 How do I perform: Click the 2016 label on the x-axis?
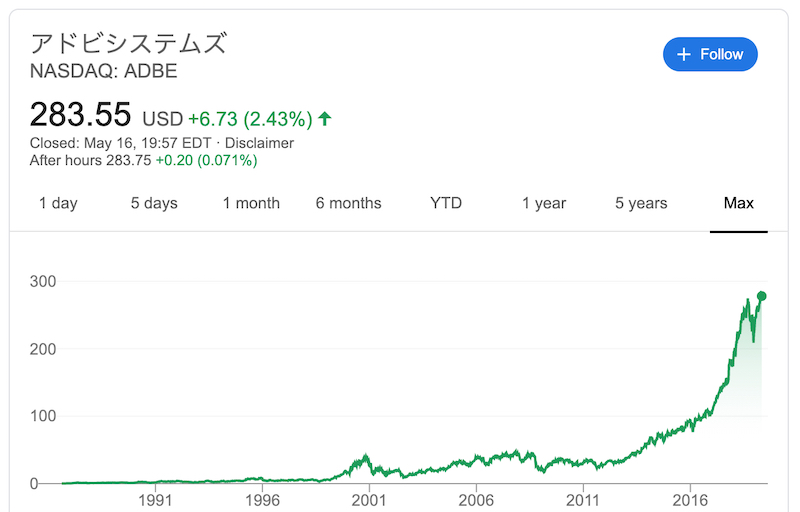(x=690, y=500)
